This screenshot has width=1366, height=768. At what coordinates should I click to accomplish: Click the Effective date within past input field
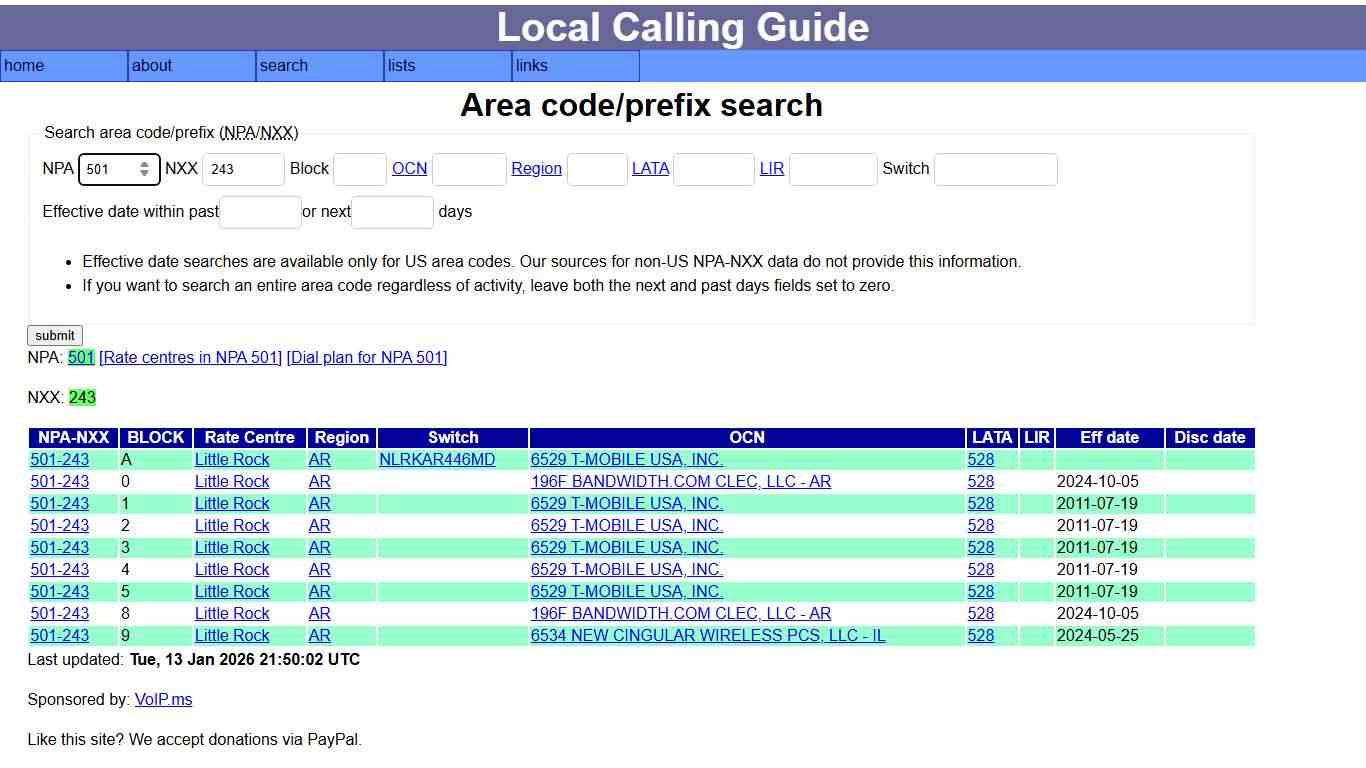[259, 212]
